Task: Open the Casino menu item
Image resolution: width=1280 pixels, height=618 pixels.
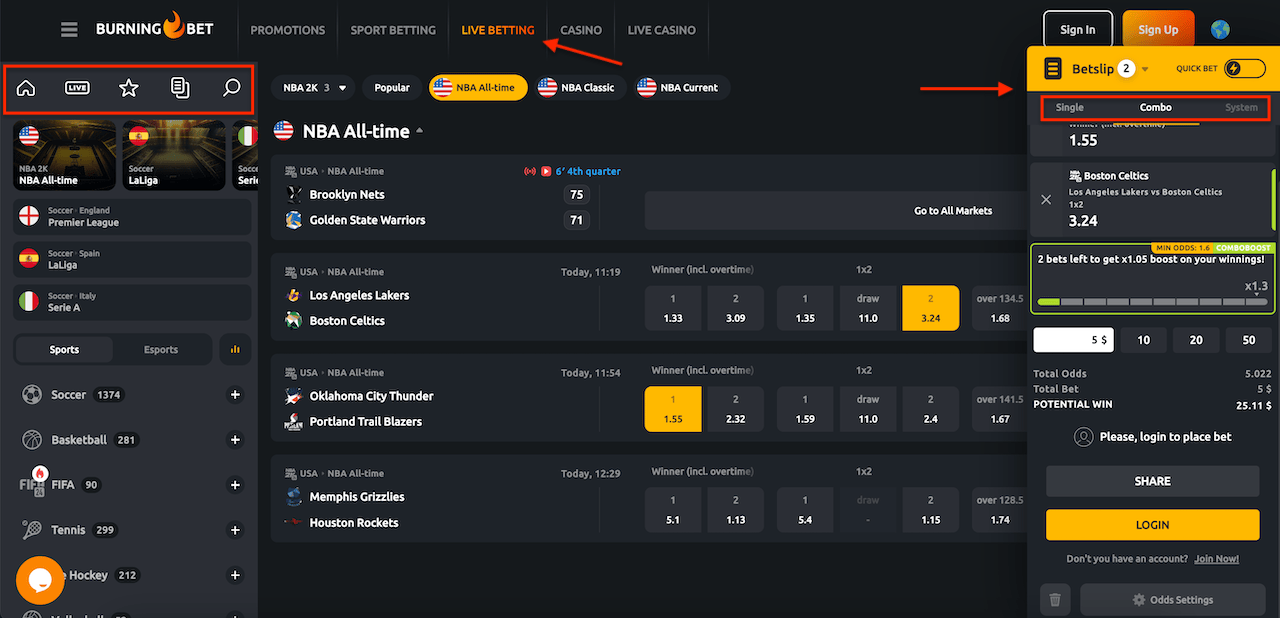Action: 581,30
